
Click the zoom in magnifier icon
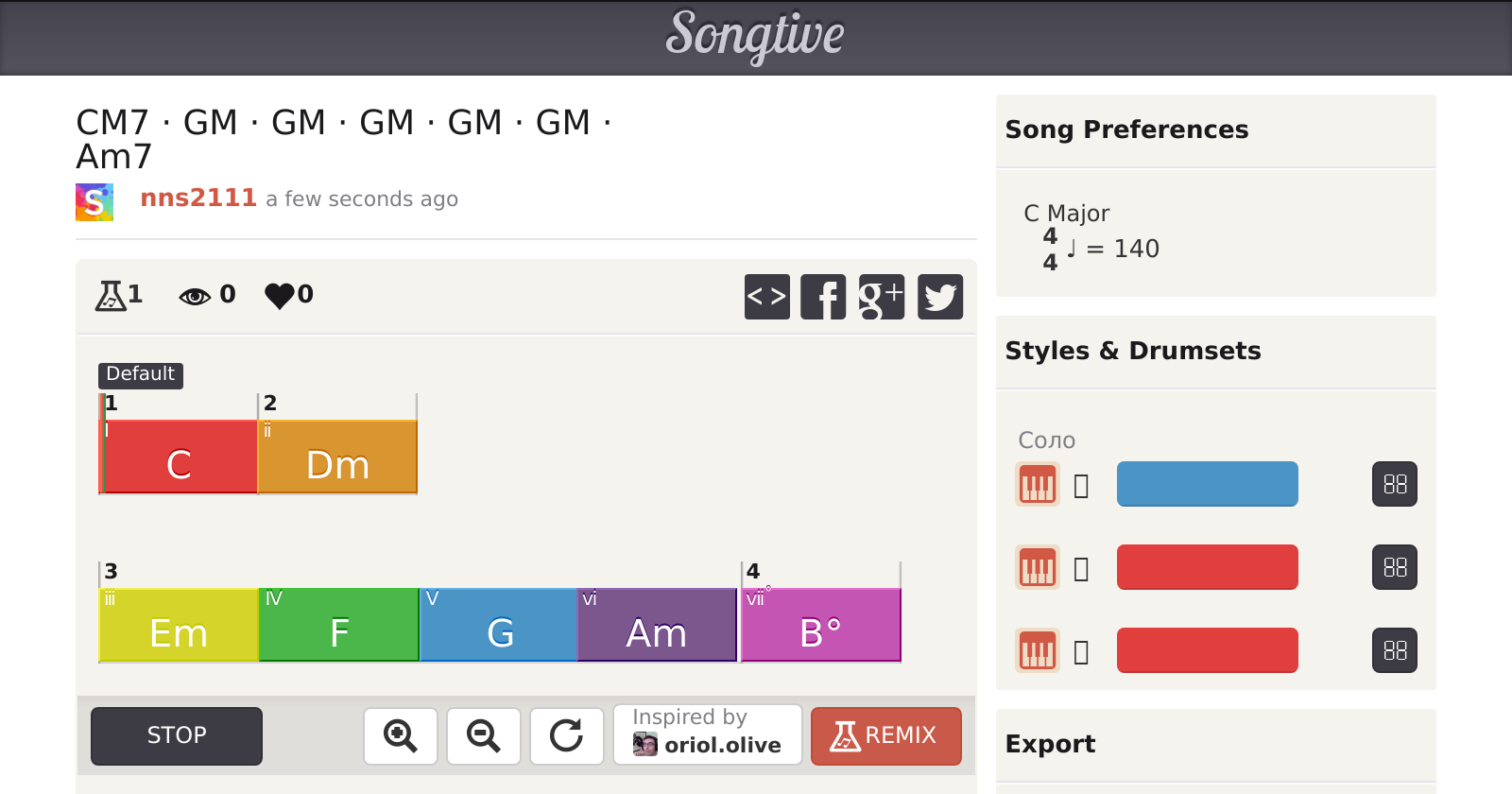(400, 735)
